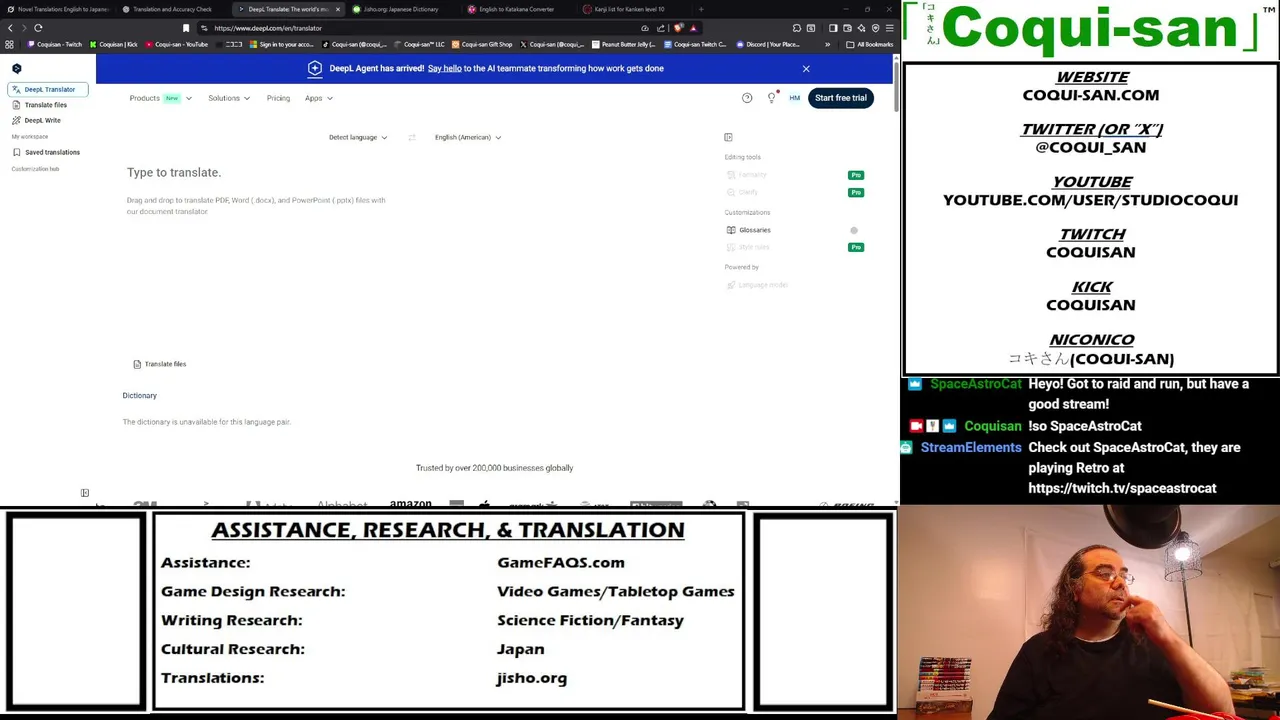
Task: Open Coqui-san - YouTube bookmark
Action: click(x=177, y=44)
